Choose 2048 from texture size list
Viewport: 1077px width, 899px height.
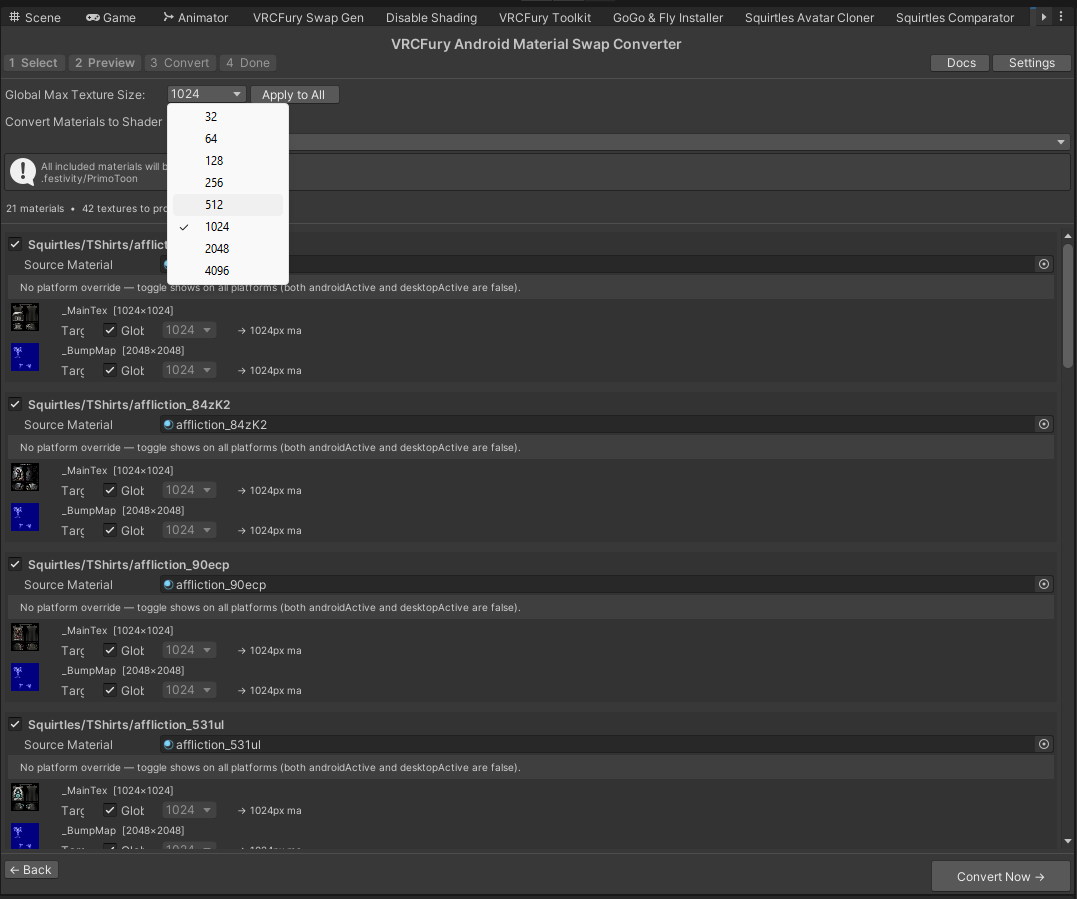tap(227, 249)
